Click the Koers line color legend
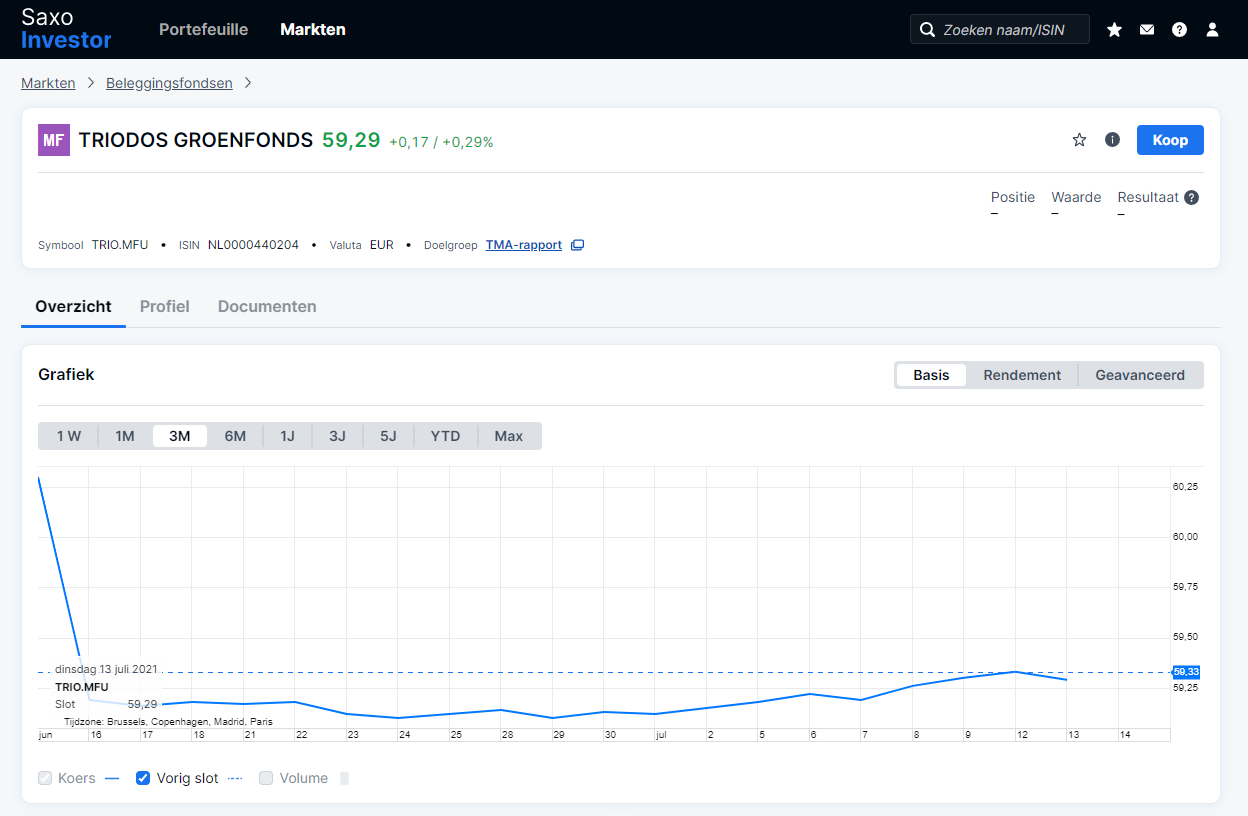The image size is (1248, 816). coord(112,778)
